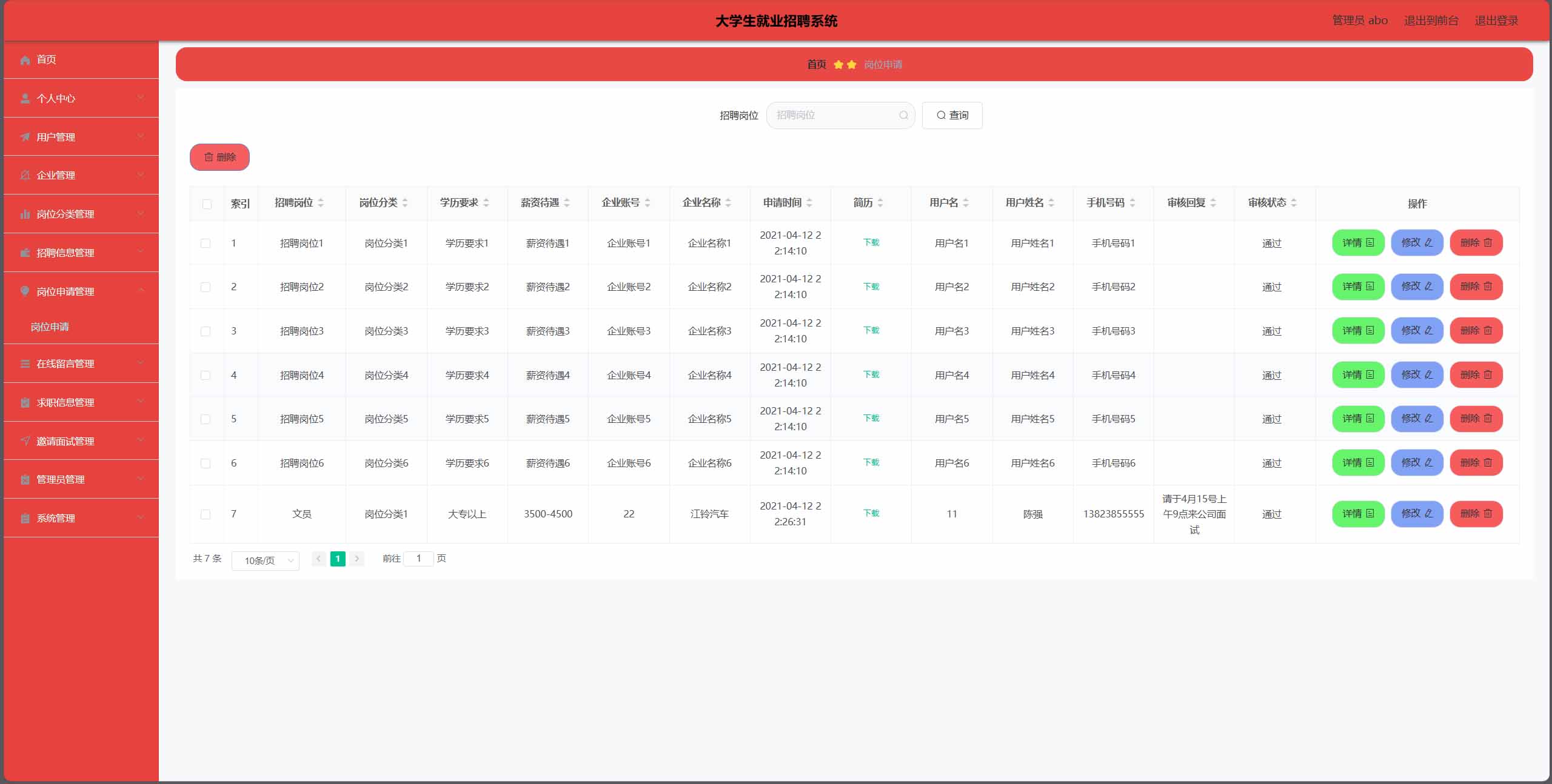
Task: Click the 前往 page number input
Action: (x=418, y=559)
